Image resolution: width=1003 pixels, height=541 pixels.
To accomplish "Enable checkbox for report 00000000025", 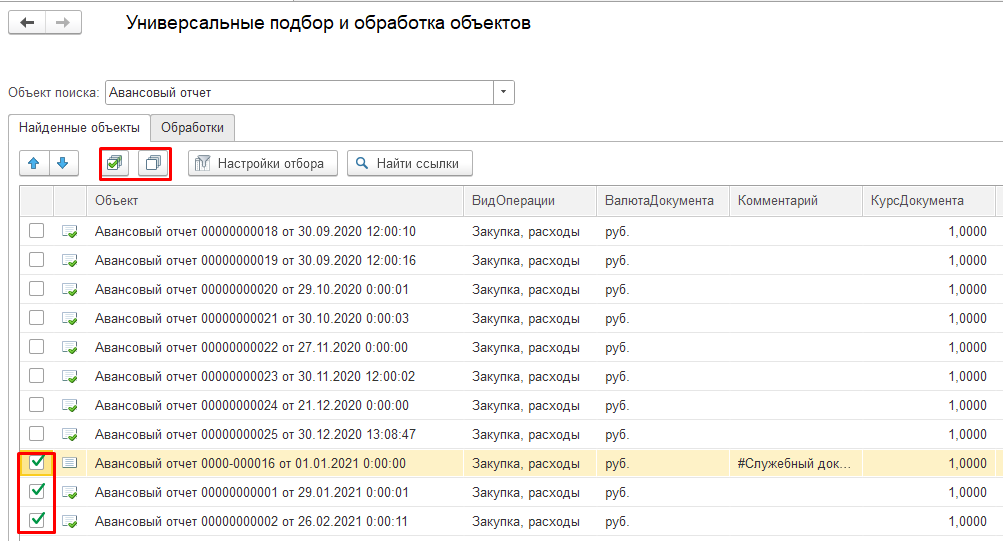I will point(37,434).
